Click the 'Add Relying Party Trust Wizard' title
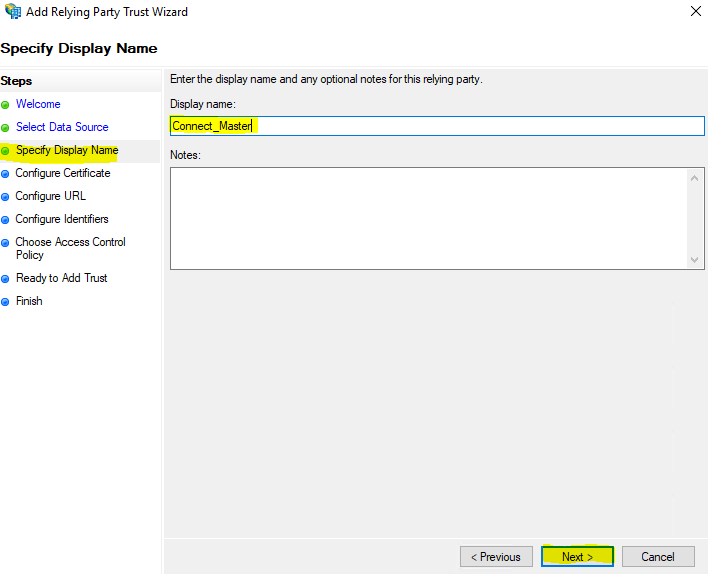This screenshot has width=708, height=574. click(x=107, y=12)
